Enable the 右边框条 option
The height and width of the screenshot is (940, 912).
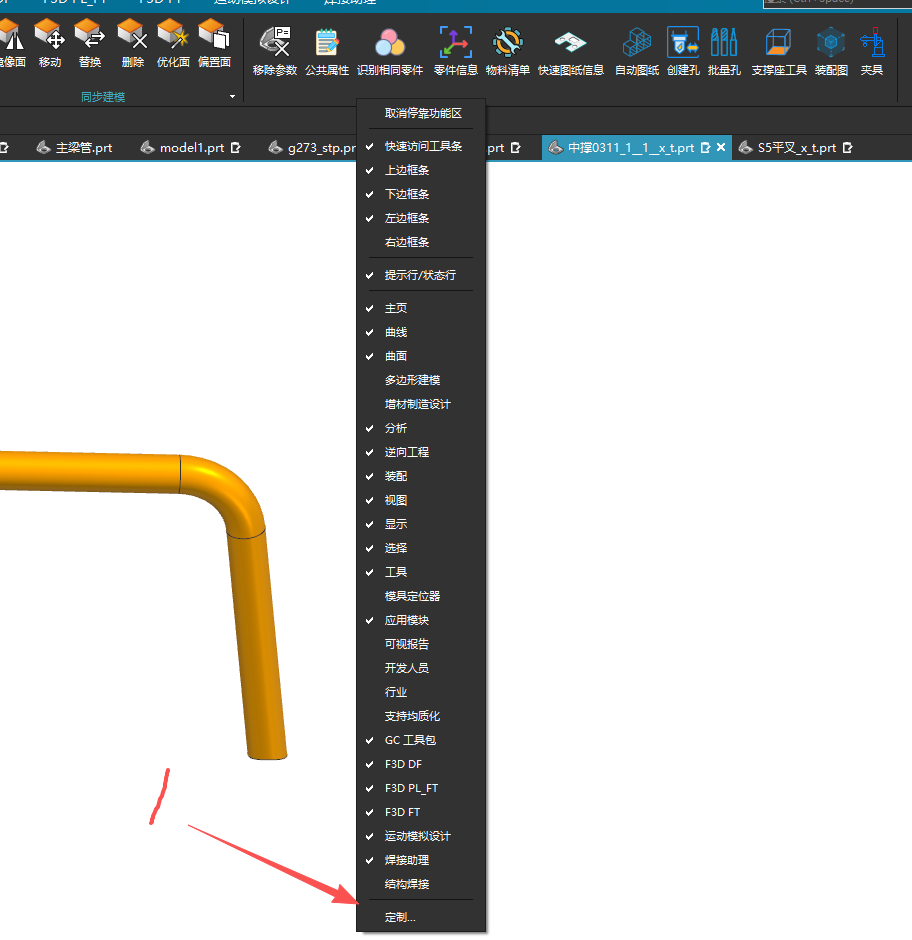(x=407, y=242)
